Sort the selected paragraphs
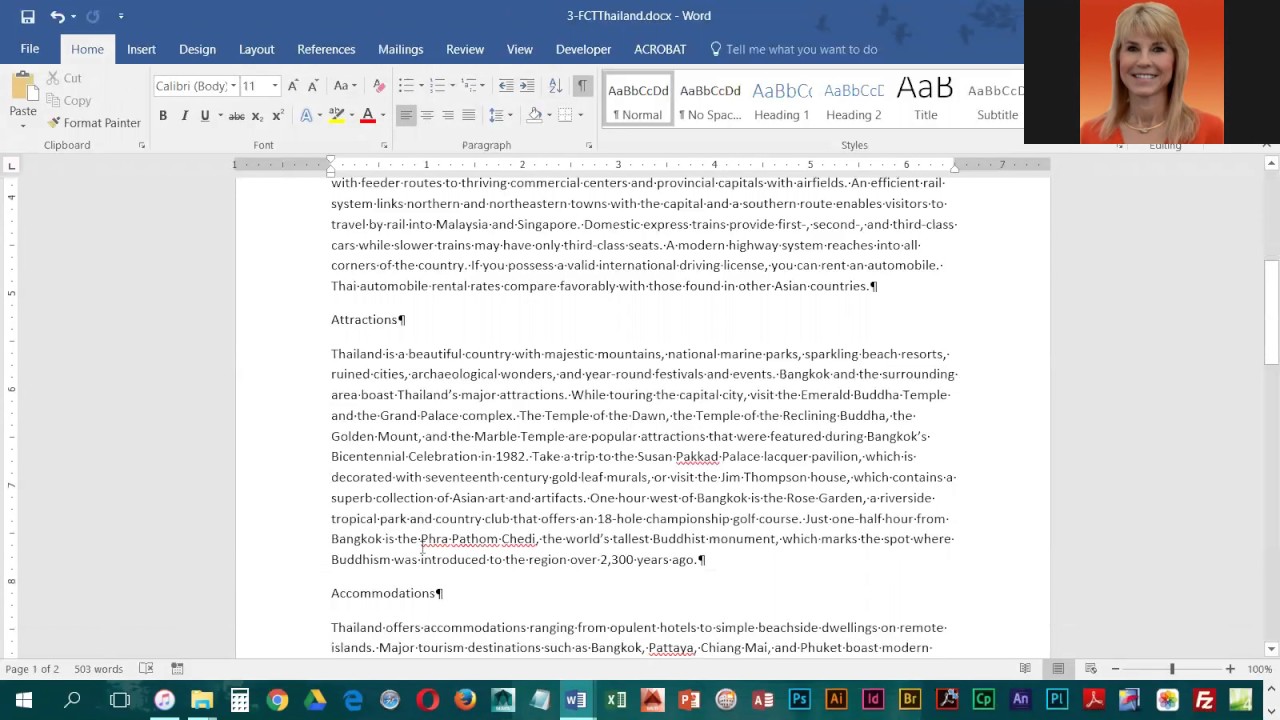The height and width of the screenshot is (720, 1280). click(555, 86)
